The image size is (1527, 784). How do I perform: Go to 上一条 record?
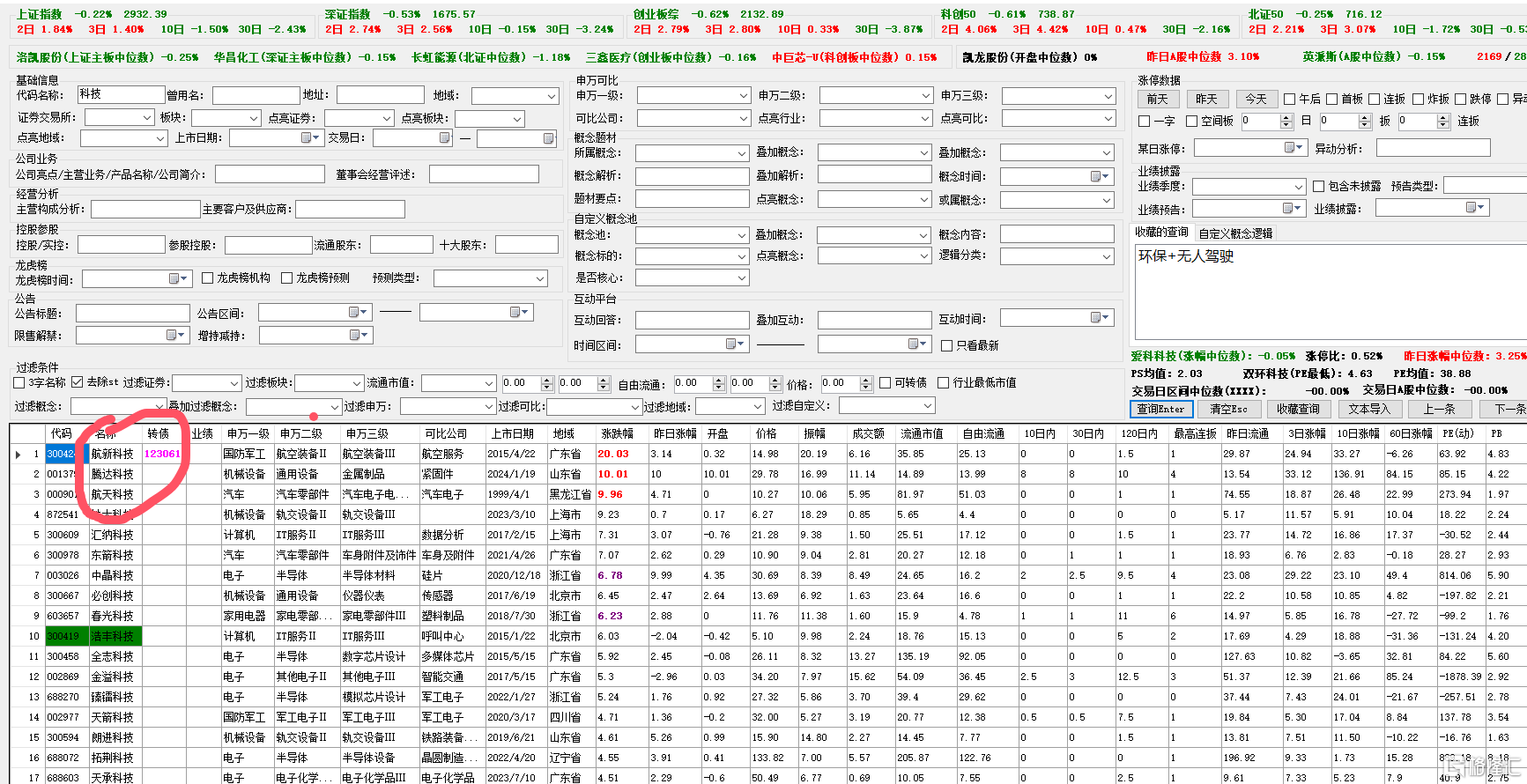(1439, 409)
